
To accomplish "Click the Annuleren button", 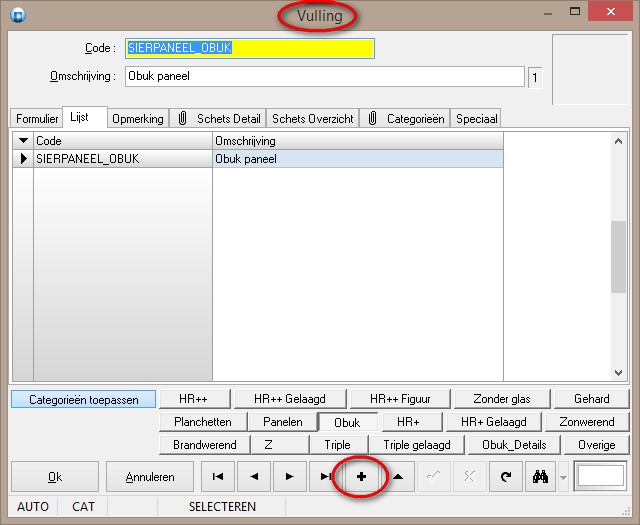I will click(150, 476).
